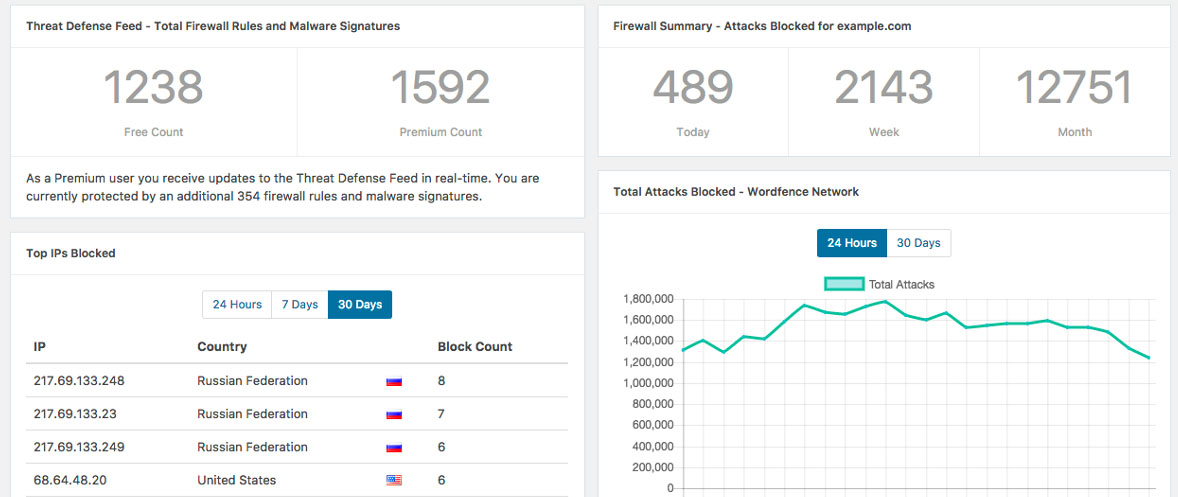Click Russian flag icon for 217.69.133.249
The image size is (1178, 497).
[x=394, y=447]
